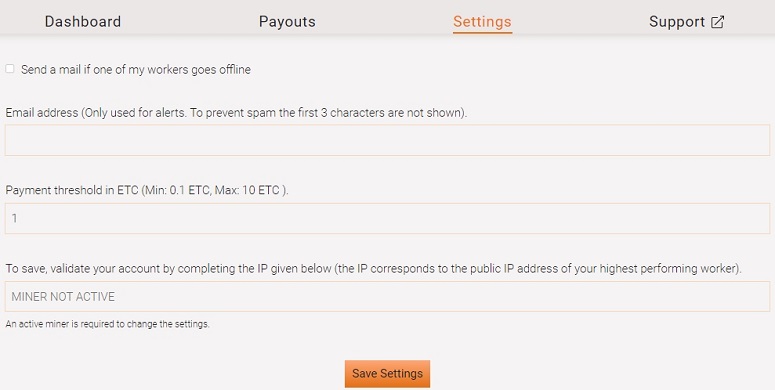
Task: Focus the Email address input field
Action: [x=388, y=140]
